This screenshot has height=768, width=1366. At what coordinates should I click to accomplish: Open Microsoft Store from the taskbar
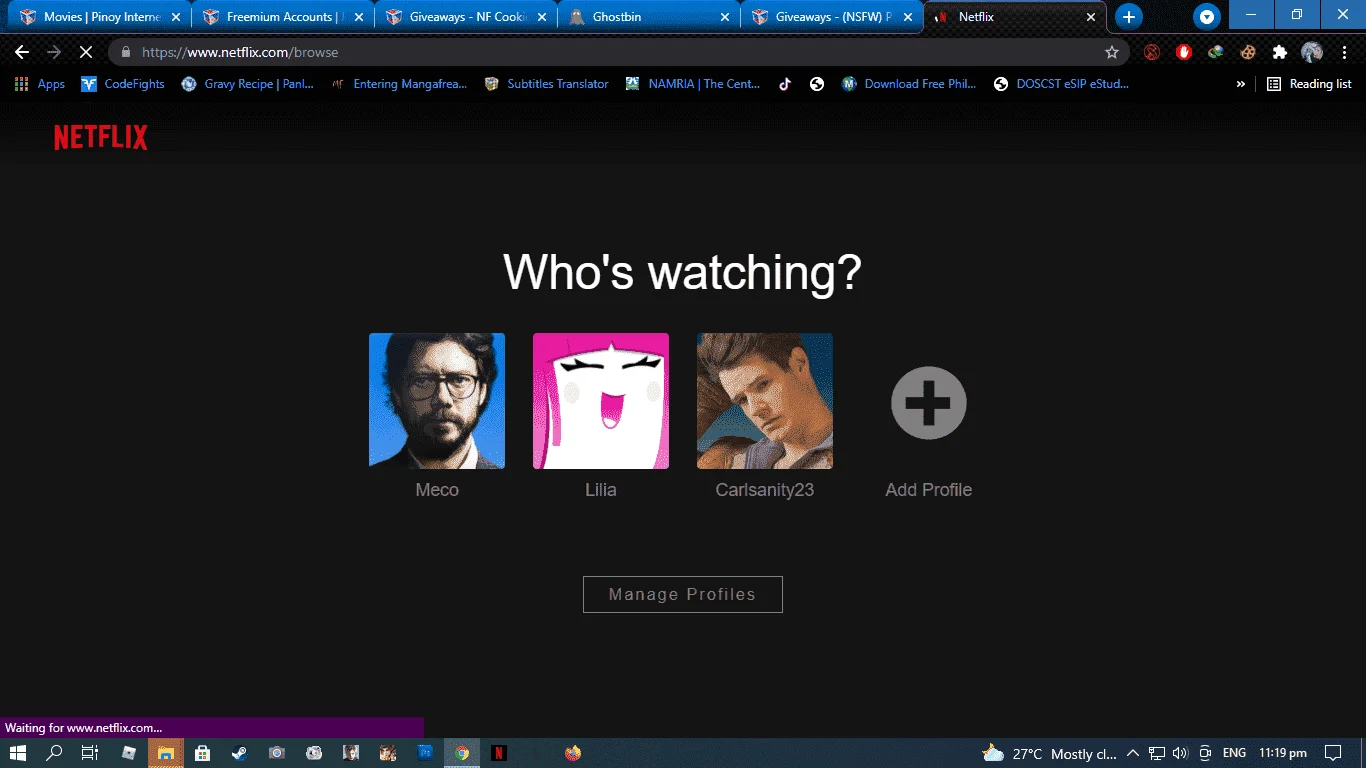(202, 753)
